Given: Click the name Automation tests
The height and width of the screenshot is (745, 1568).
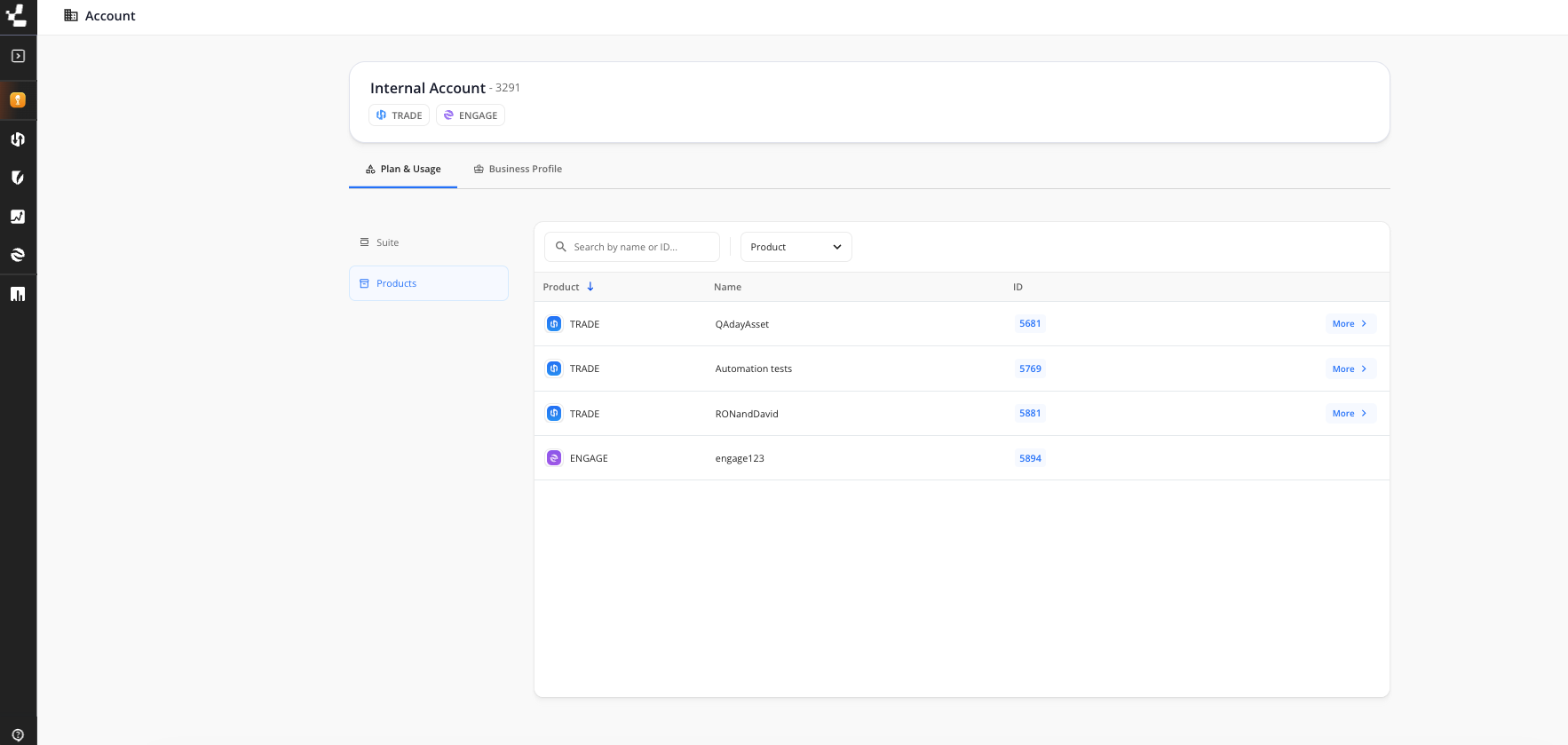Looking at the screenshot, I should [754, 369].
